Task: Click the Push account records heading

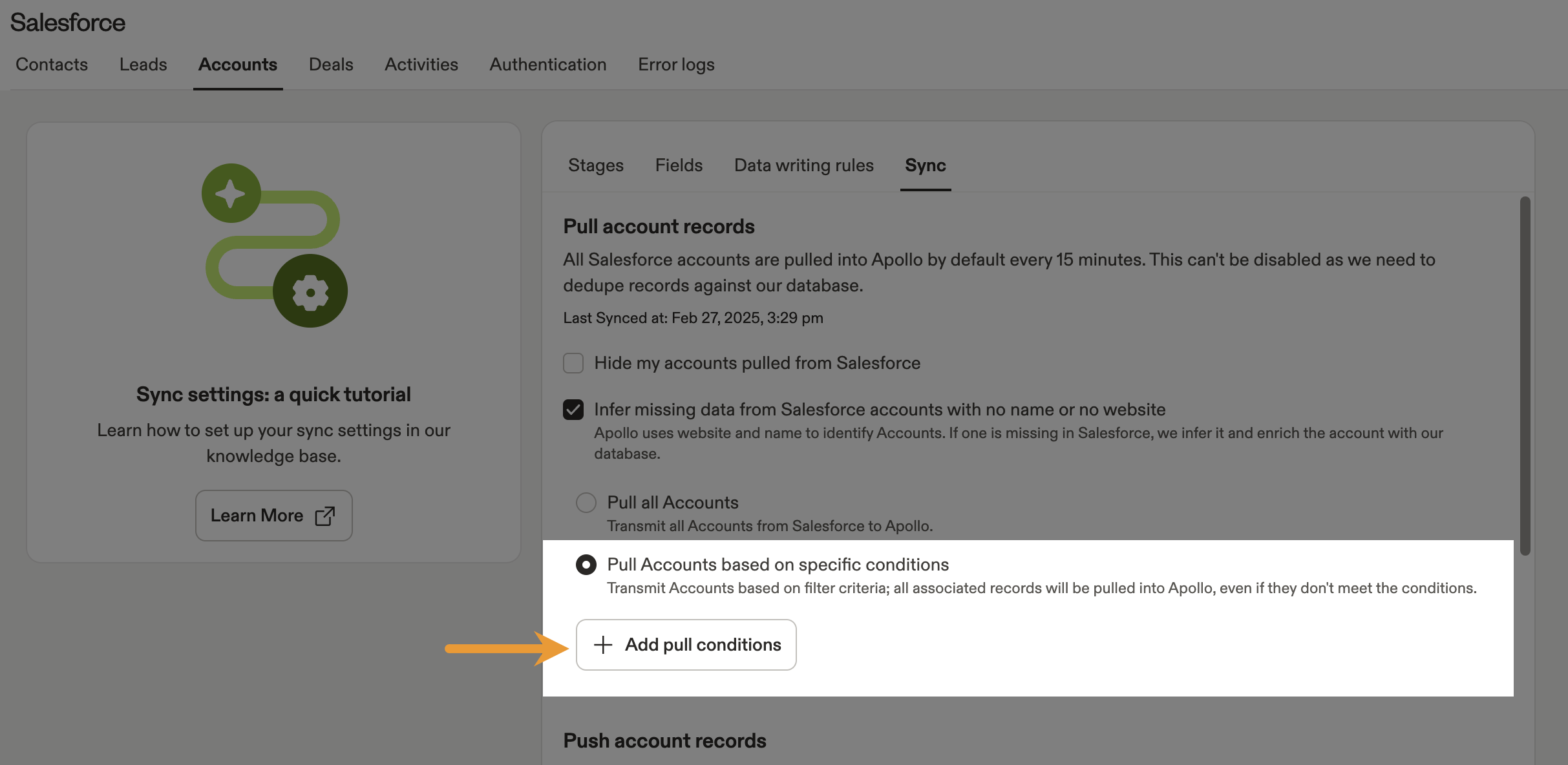Action: 664,741
